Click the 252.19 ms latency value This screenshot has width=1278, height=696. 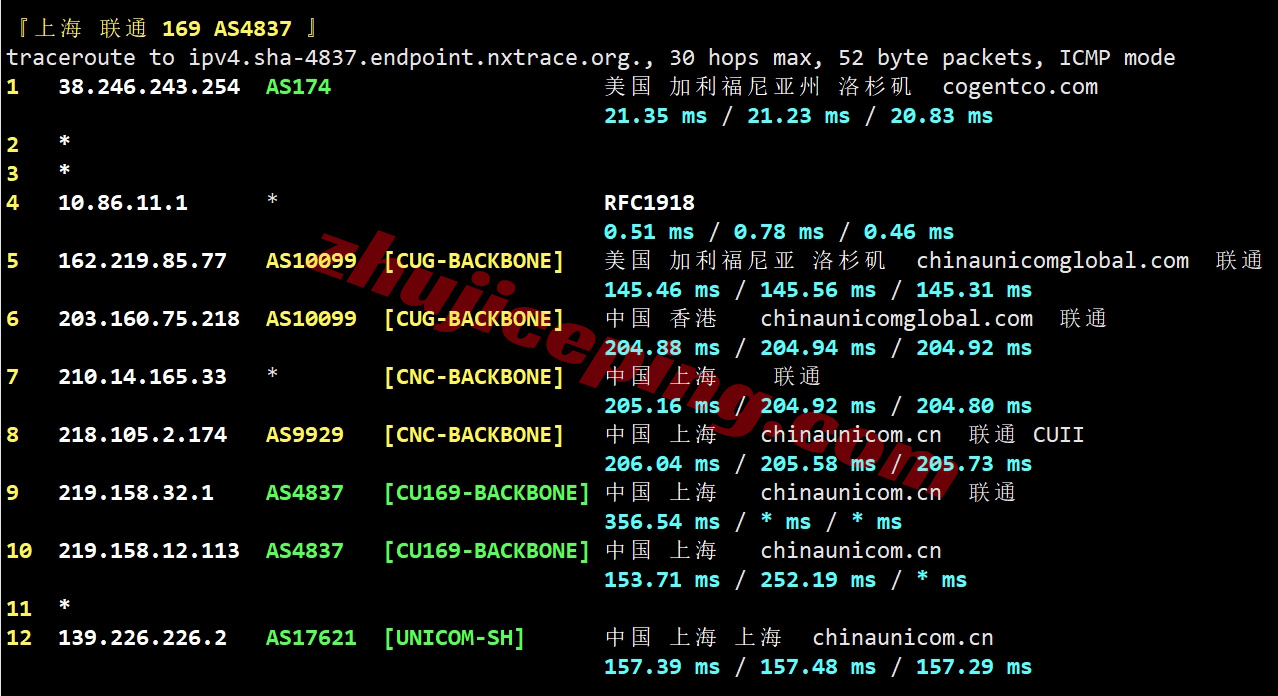click(818, 580)
